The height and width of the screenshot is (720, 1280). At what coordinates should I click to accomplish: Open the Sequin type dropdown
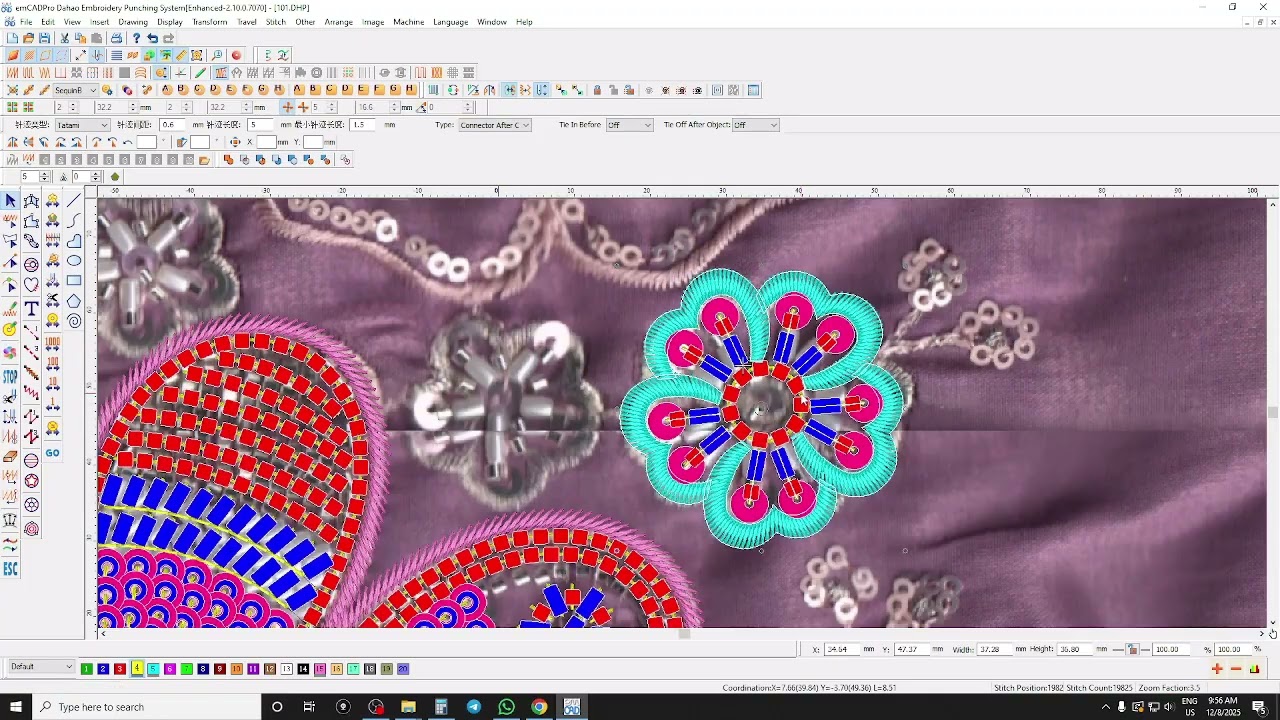[76, 90]
